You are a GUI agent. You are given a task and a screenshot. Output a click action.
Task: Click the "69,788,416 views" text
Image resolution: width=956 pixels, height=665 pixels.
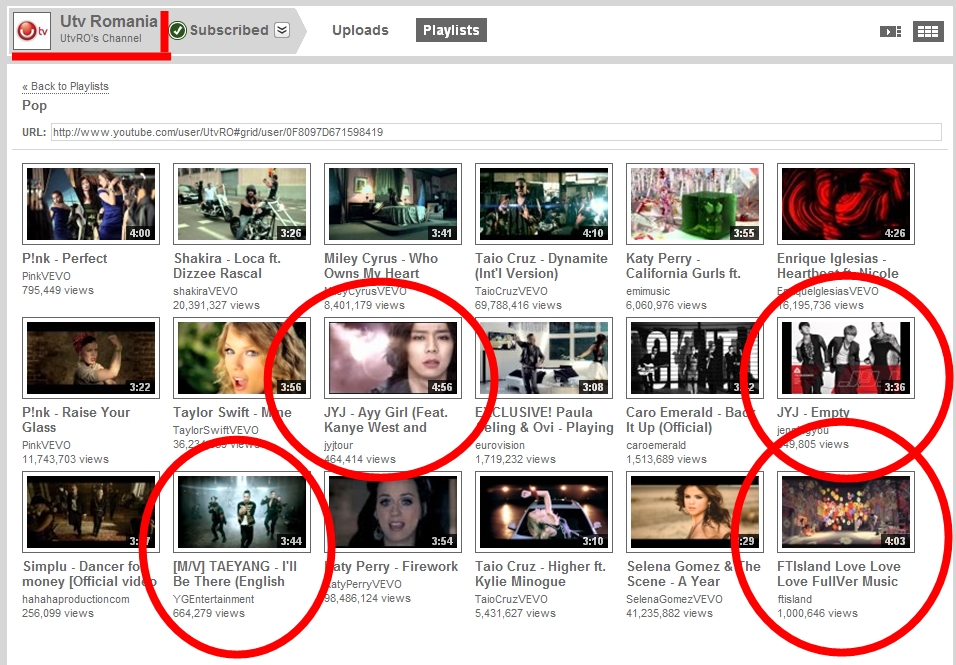click(518, 305)
